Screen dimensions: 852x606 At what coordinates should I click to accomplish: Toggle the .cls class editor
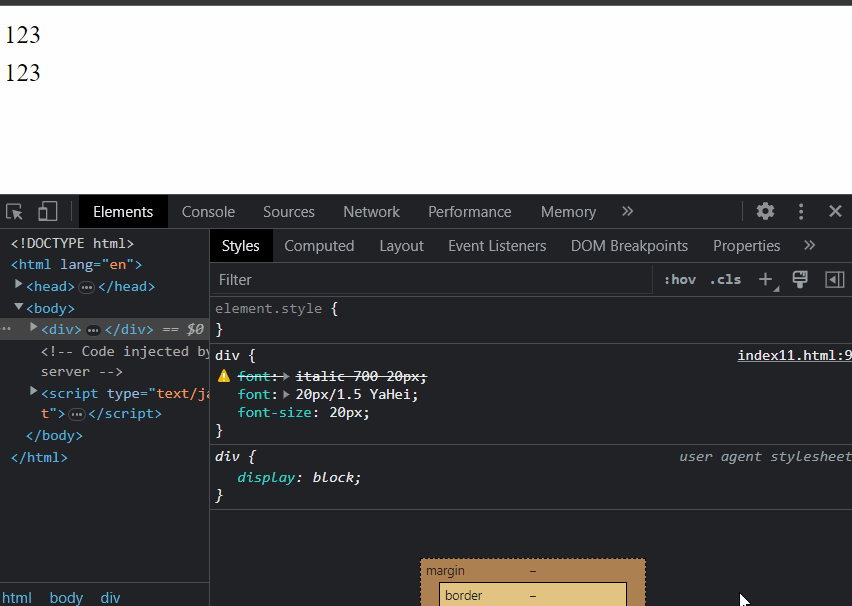click(x=725, y=279)
